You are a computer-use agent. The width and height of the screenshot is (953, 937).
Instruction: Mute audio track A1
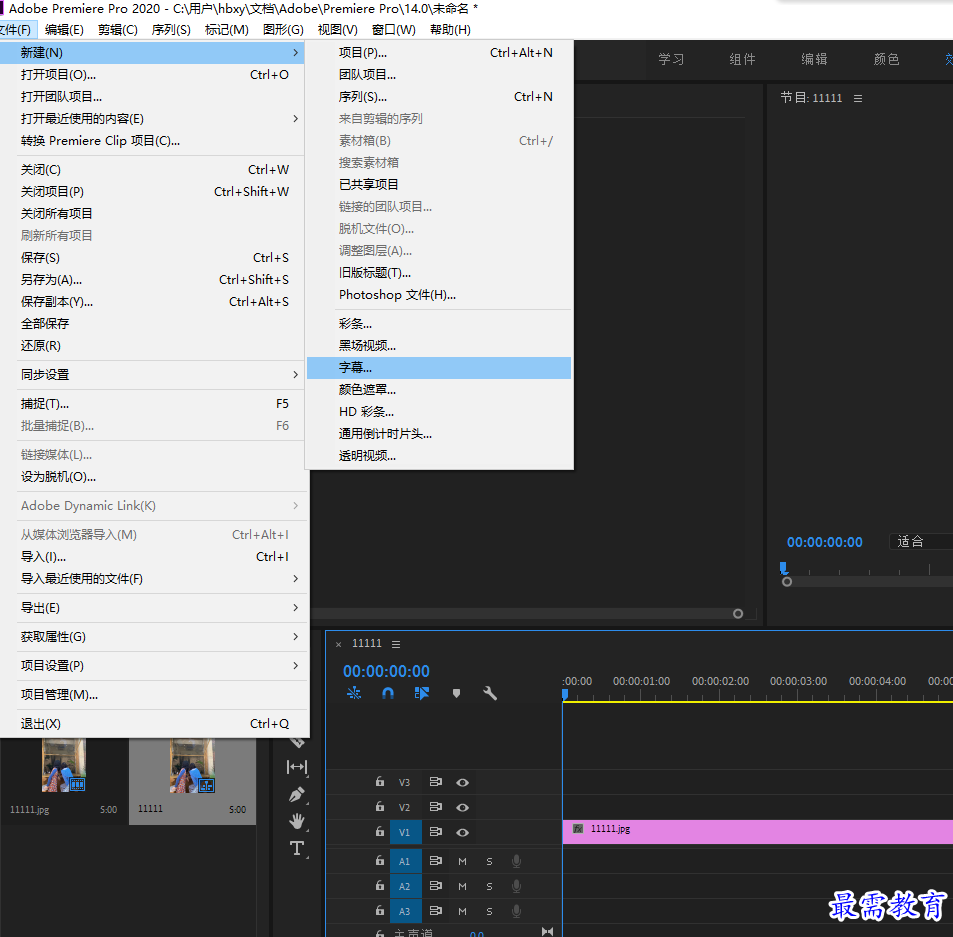point(463,862)
